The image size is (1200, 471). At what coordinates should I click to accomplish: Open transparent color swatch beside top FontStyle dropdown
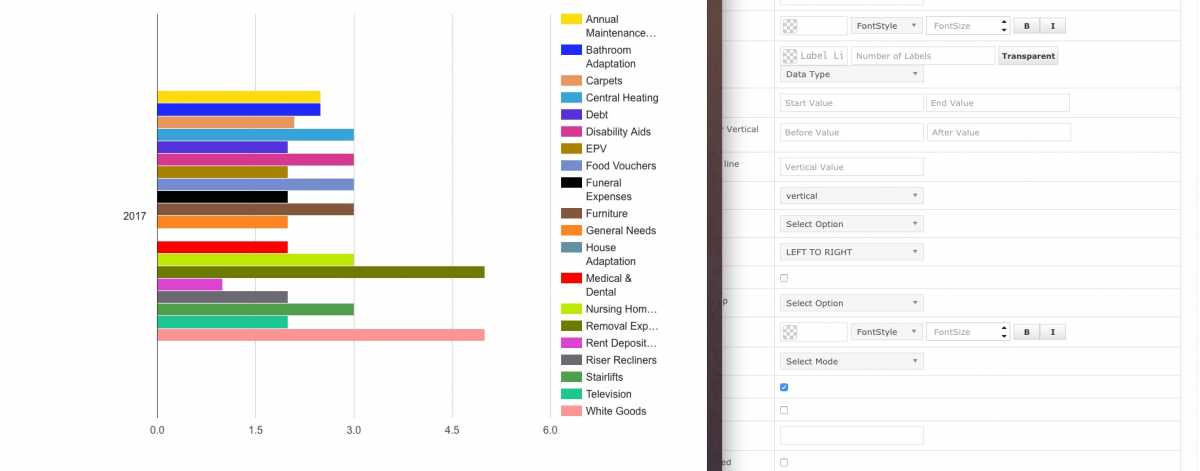click(790, 26)
